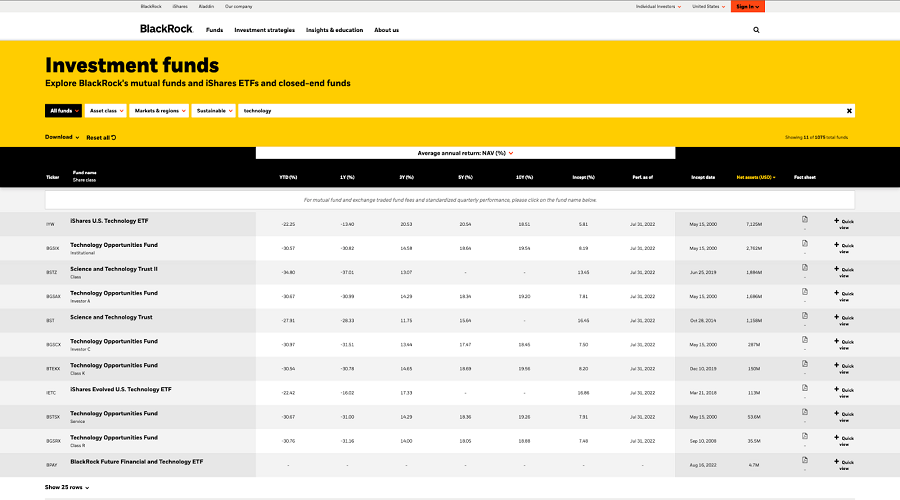The image size is (900, 500).
Task: Go to Aladdin top bar link
Action: click(206, 6)
